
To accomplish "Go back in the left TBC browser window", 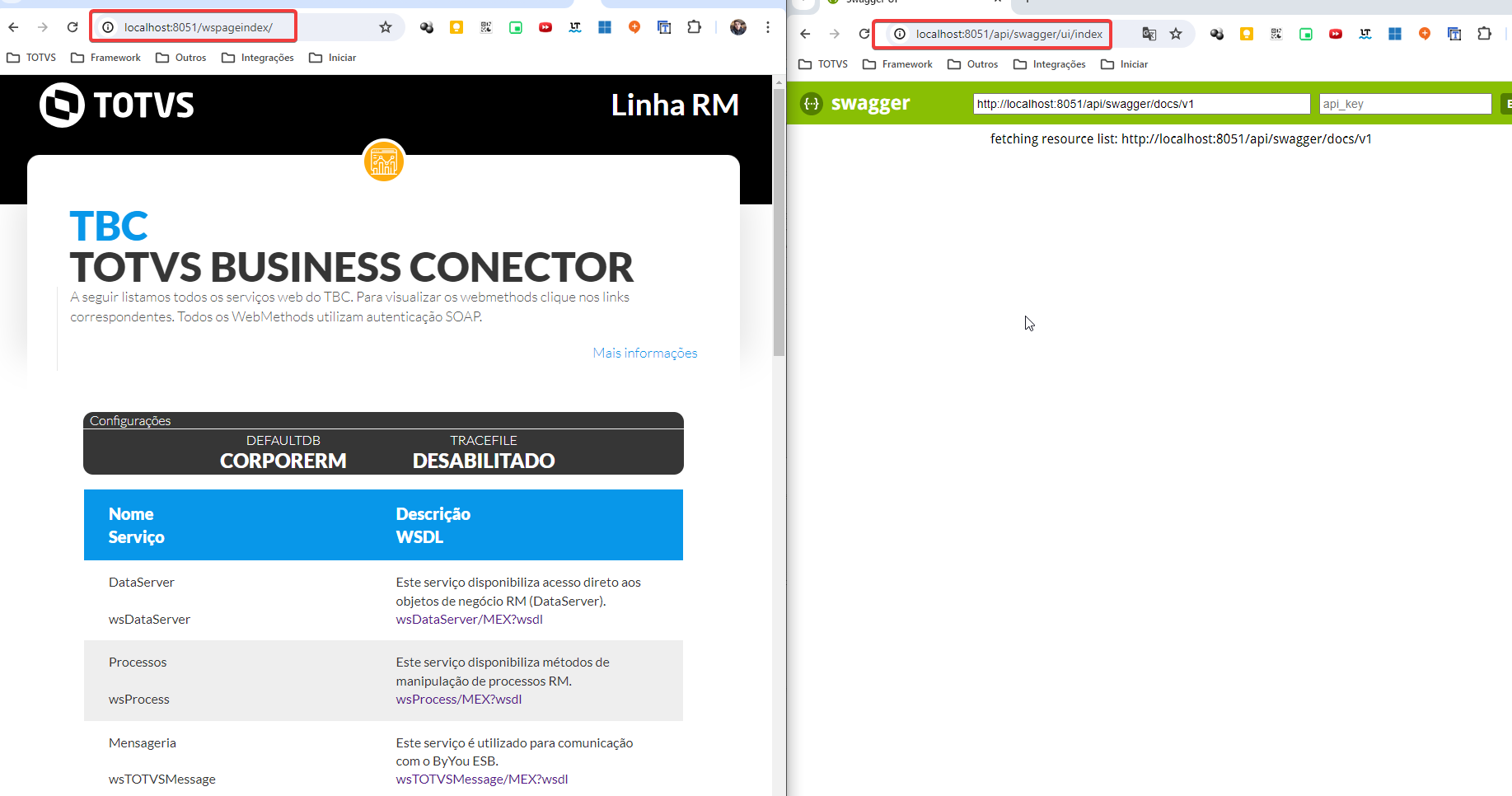I will point(13,27).
